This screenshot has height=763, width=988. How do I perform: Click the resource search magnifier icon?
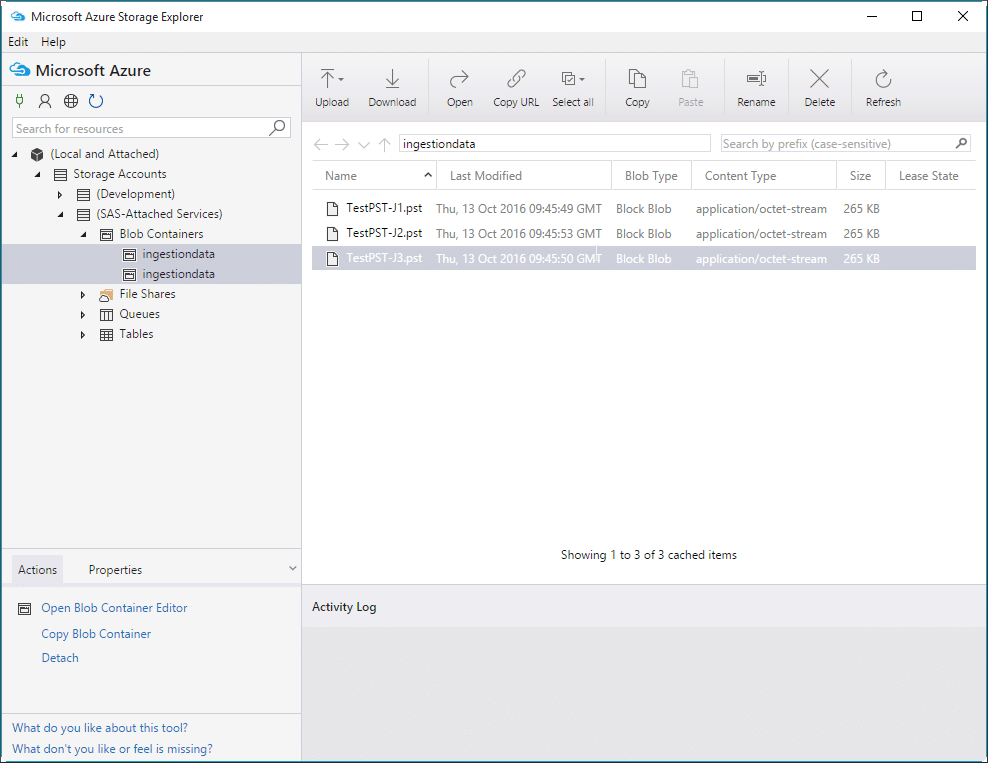tap(277, 128)
